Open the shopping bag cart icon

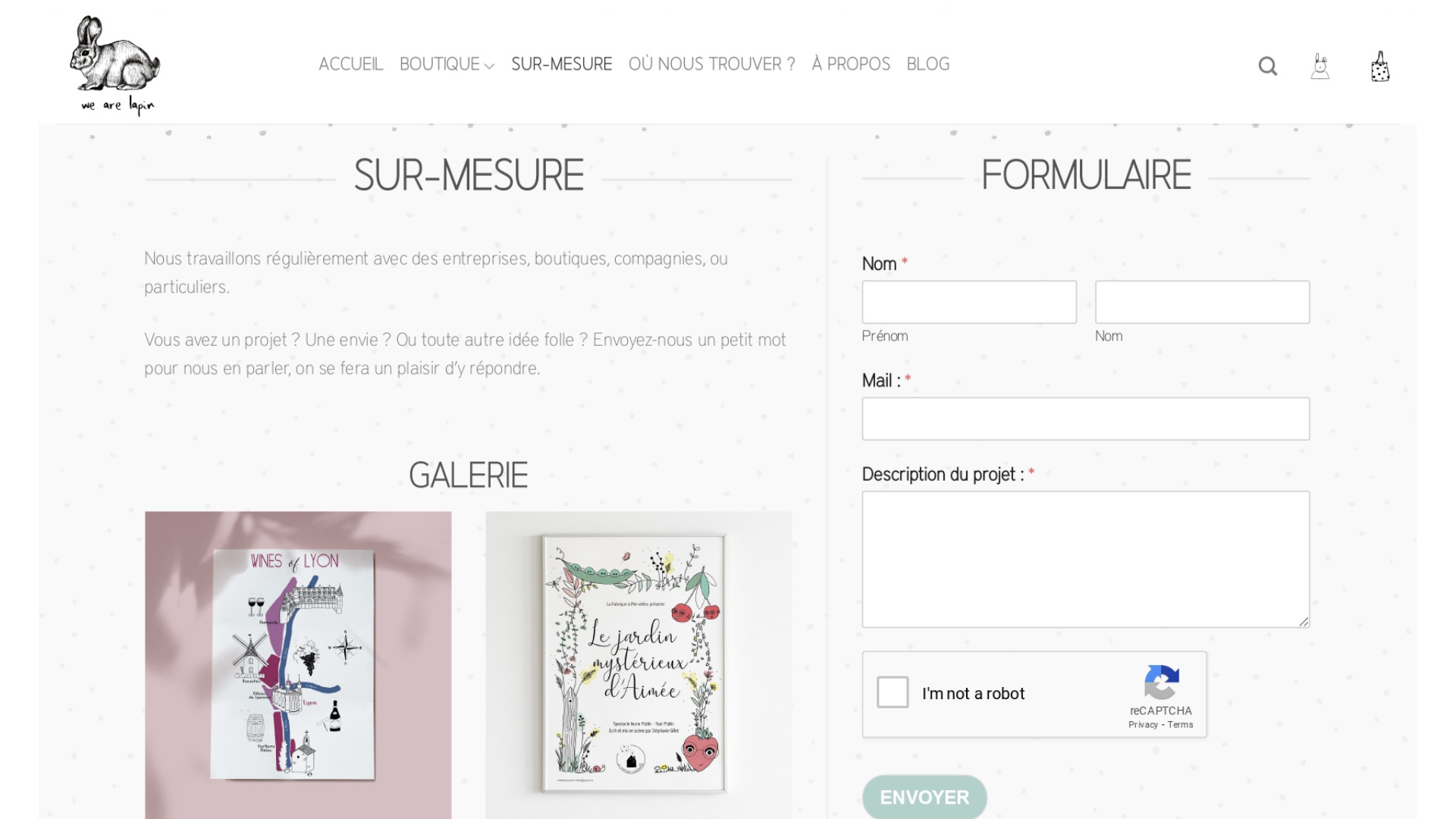[1380, 66]
